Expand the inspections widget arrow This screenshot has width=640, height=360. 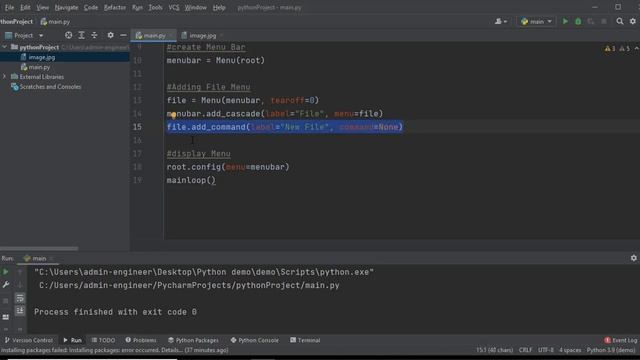click(x=636, y=49)
